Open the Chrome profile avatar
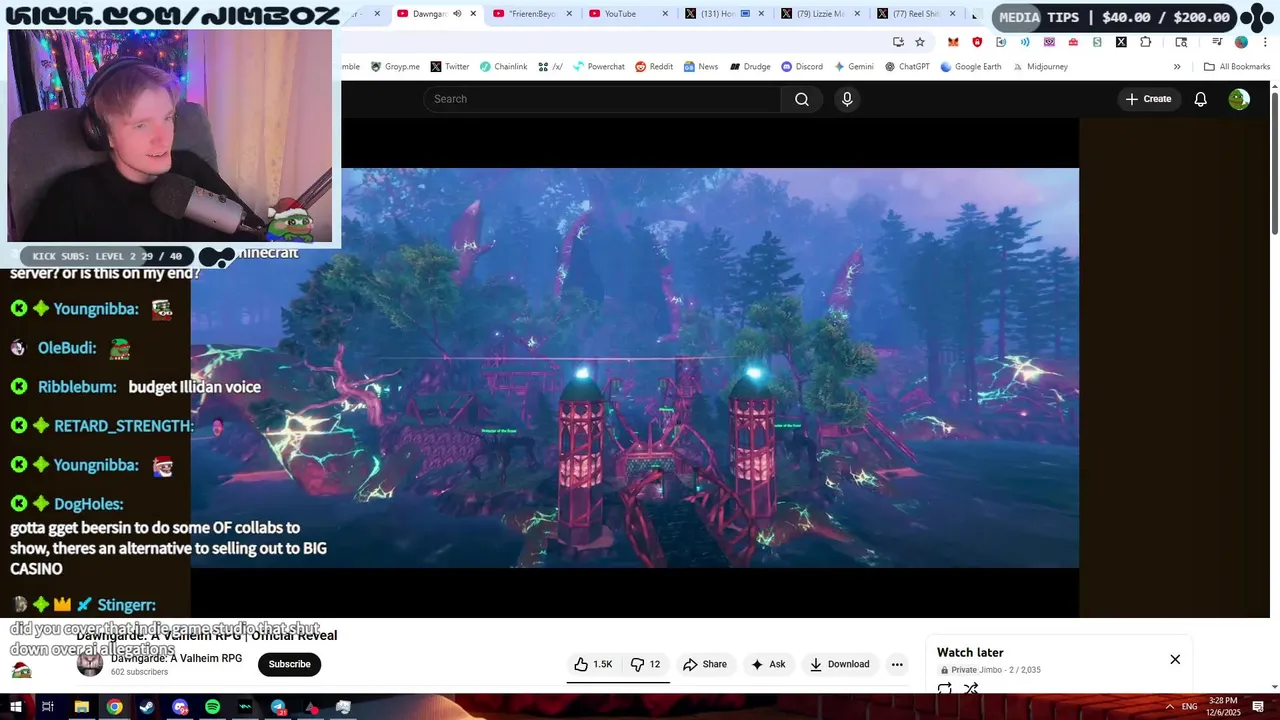The image size is (1280, 720). click(x=1241, y=42)
